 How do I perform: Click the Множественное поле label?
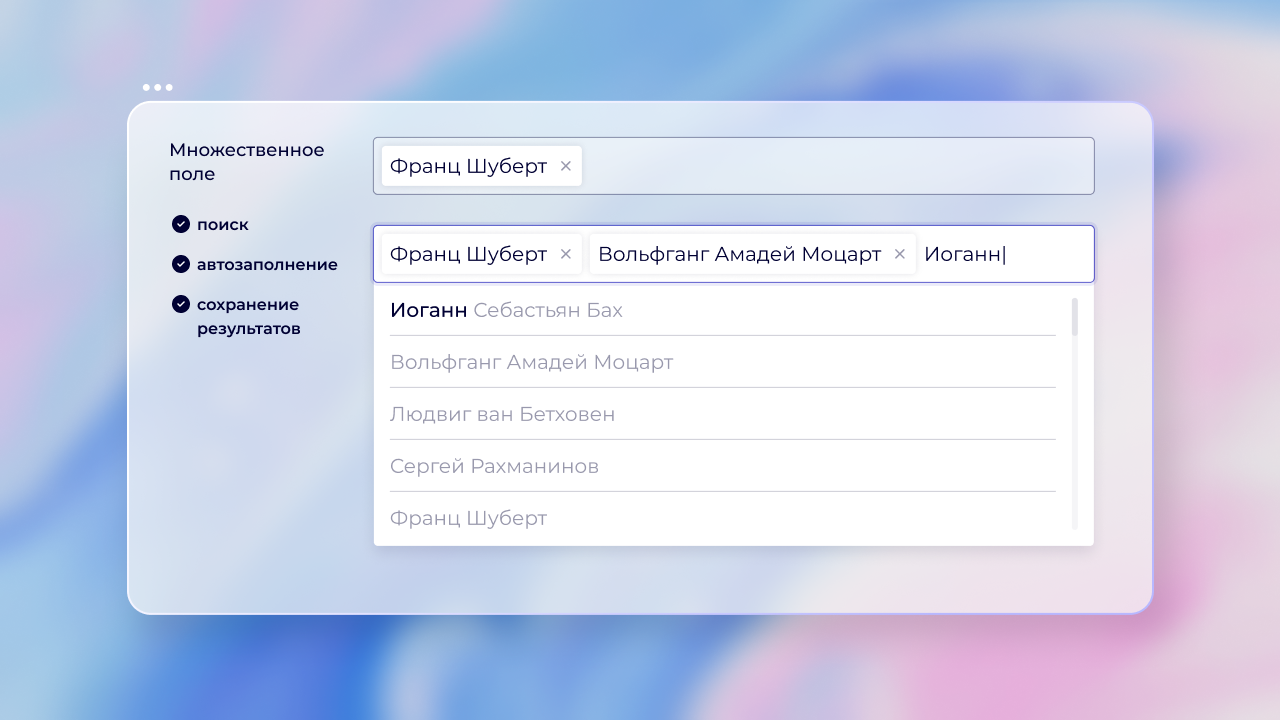(247, 162)
